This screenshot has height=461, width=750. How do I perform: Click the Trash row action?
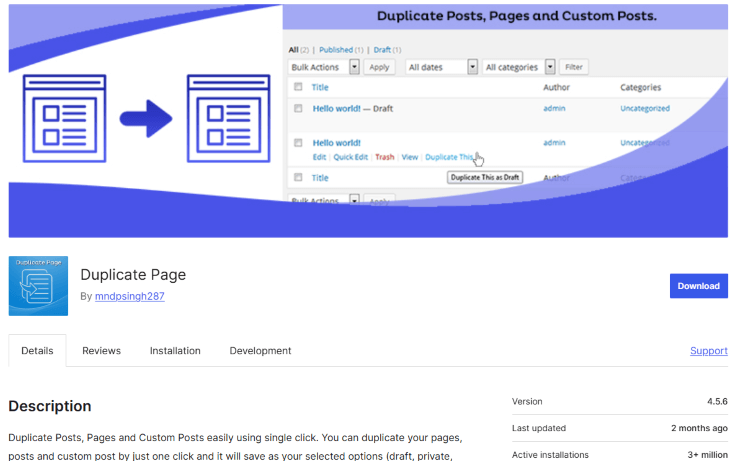click(x=385, y=157)
